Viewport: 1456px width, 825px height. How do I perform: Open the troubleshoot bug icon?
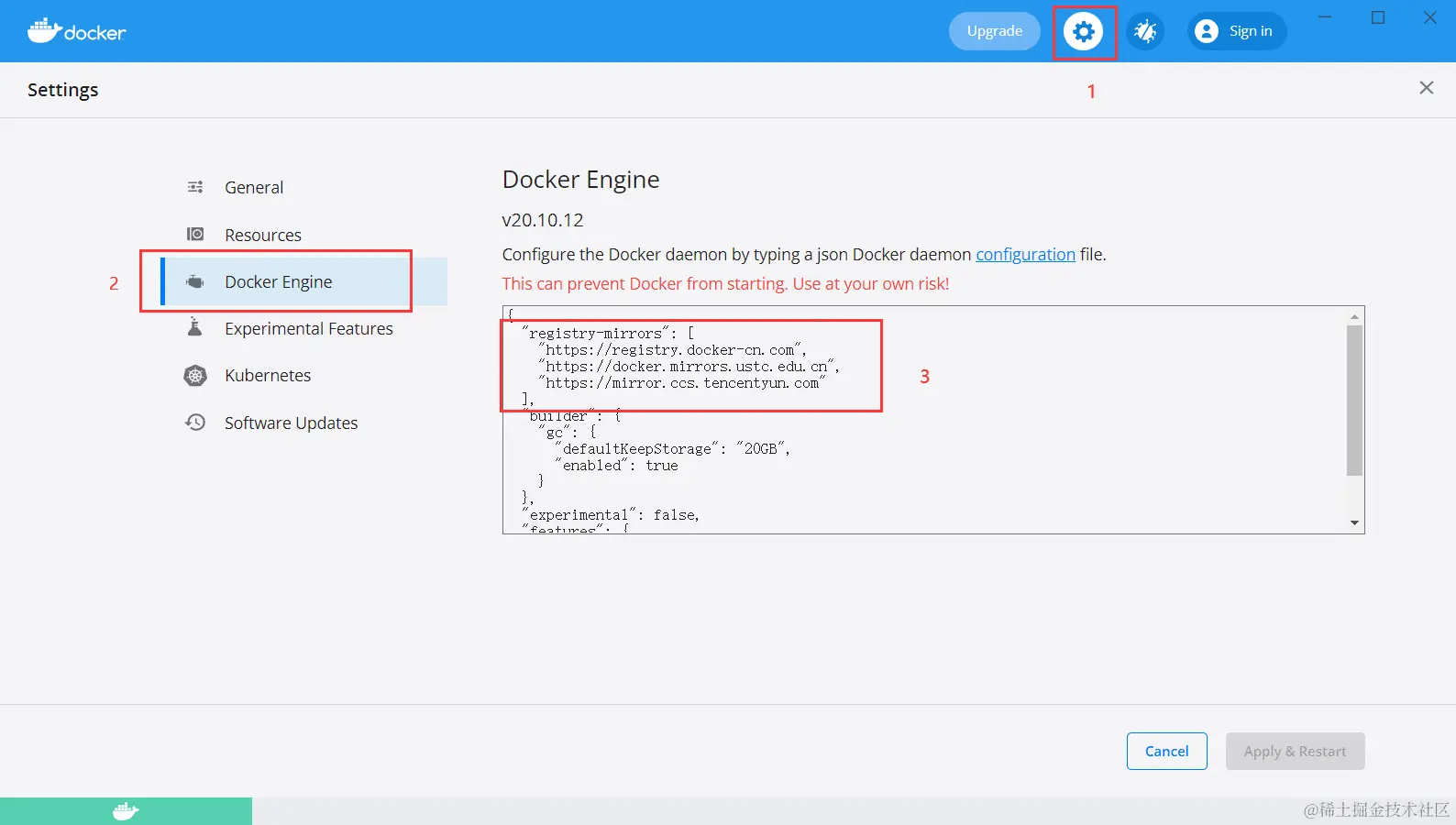[1145, 31]
